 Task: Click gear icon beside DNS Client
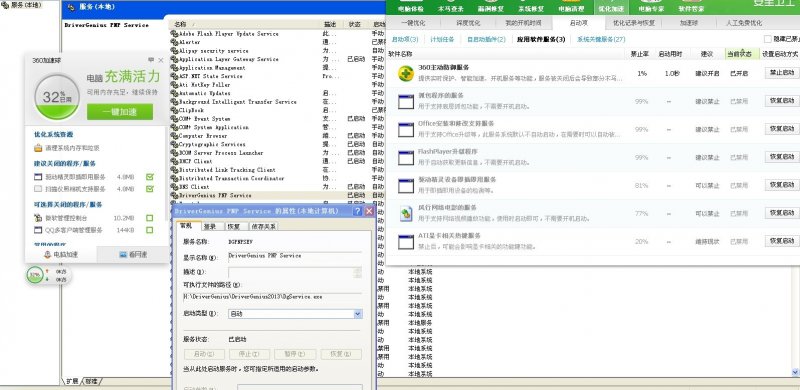[x=174, y=187]
